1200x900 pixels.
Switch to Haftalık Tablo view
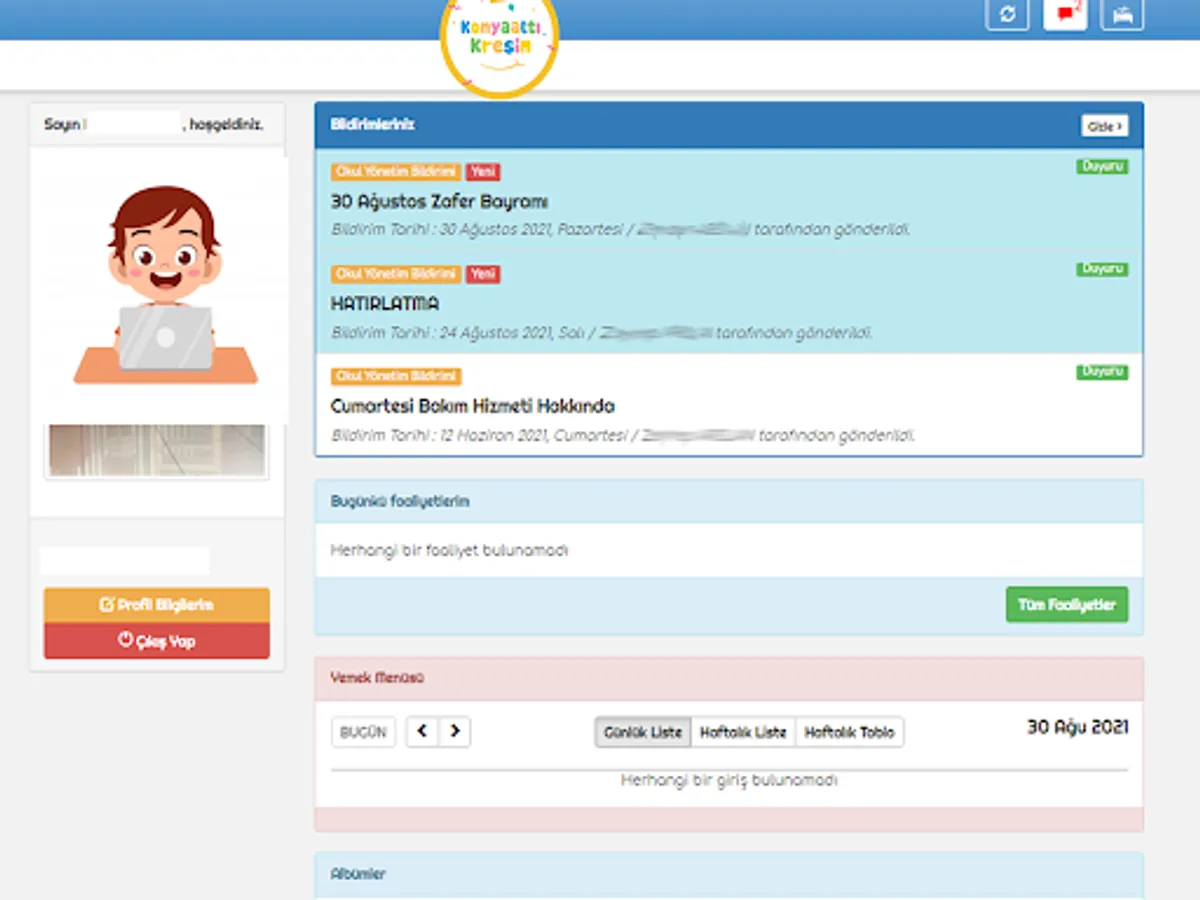coord(849,732)
